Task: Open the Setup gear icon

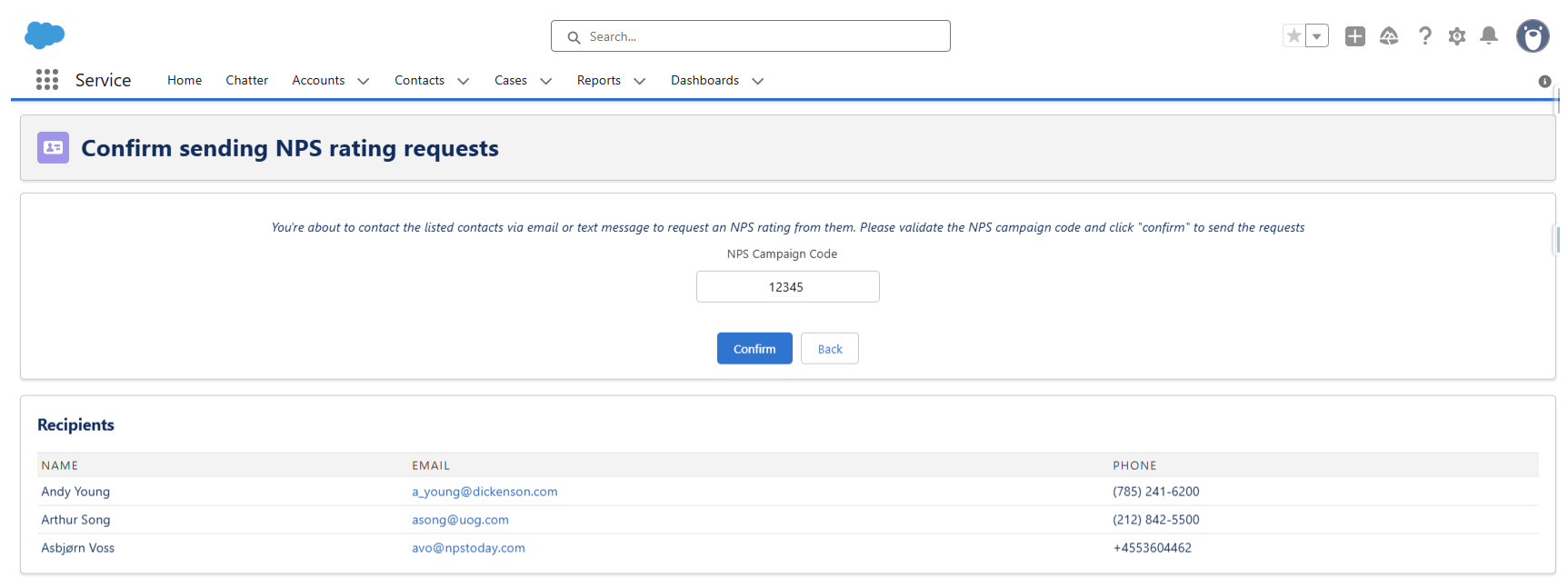Action: pos(1457,36)
